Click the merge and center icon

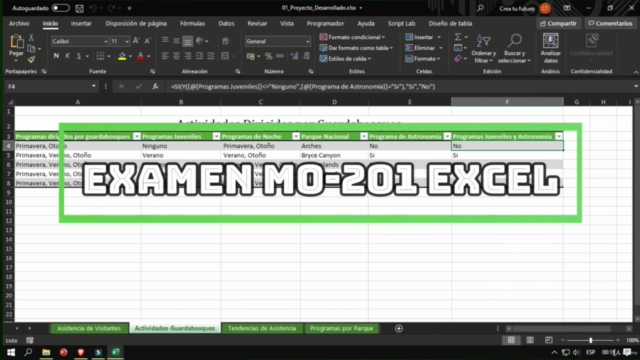(225, 56)
